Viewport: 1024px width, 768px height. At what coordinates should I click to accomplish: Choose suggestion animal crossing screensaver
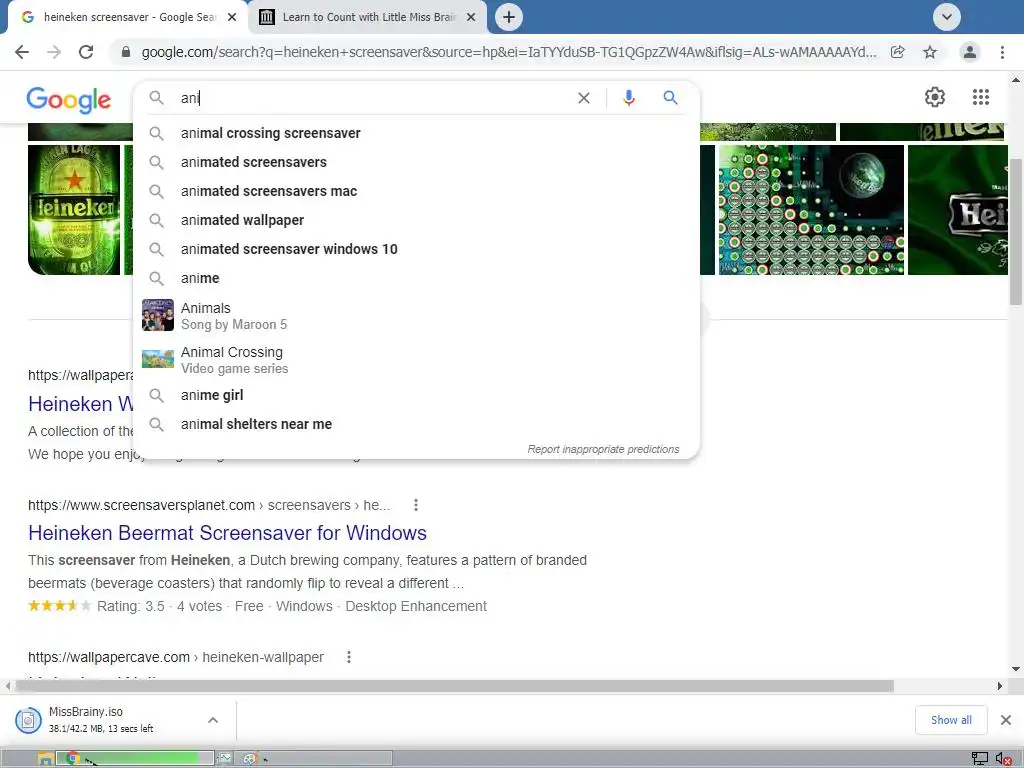(416, 133)
